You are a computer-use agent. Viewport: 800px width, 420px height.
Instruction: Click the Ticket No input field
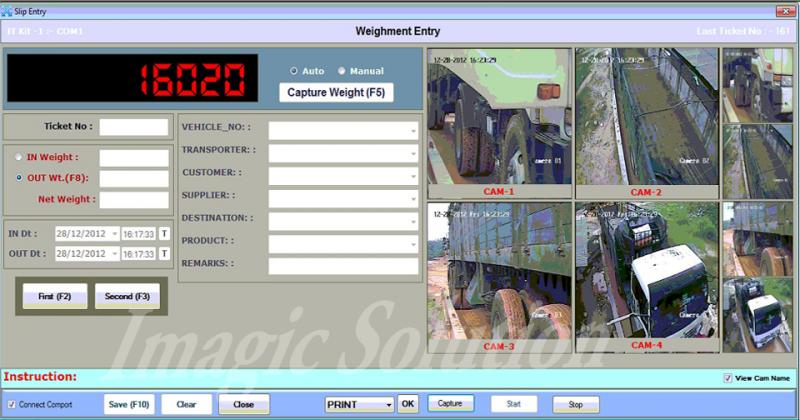134,127
